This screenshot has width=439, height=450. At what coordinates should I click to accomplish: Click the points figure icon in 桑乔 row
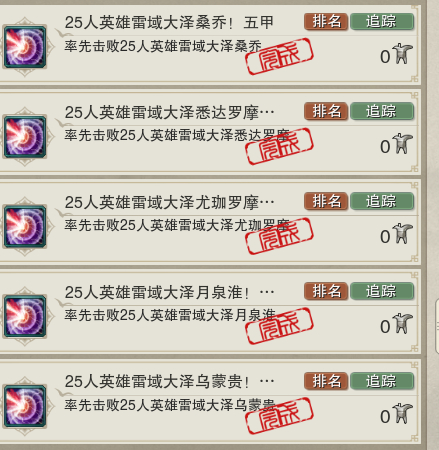click(403, 53)
